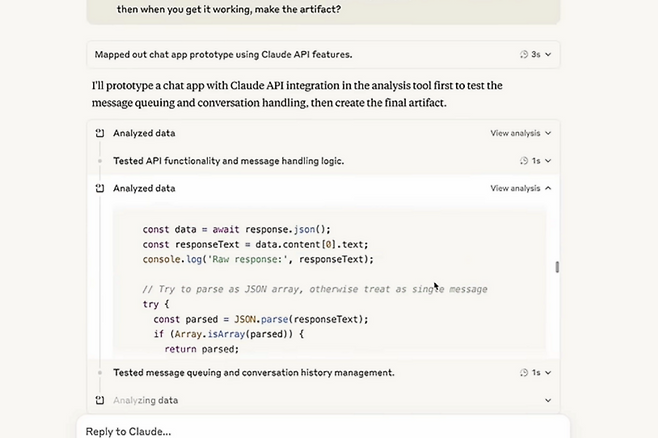Expand the Analyzing data row chevron
The width and height of the screenshot is (658, 438).
click(x=548, y=400)
